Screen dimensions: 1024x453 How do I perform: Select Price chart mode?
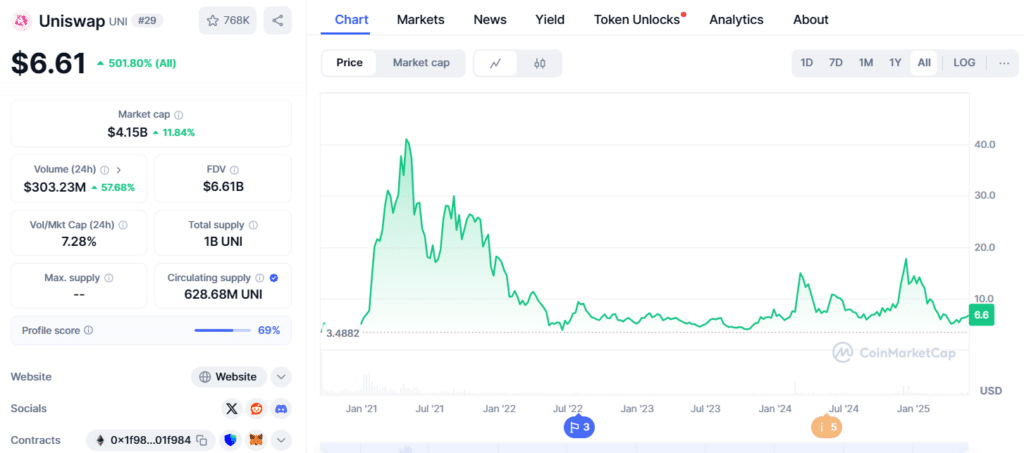tap(349, 63)
